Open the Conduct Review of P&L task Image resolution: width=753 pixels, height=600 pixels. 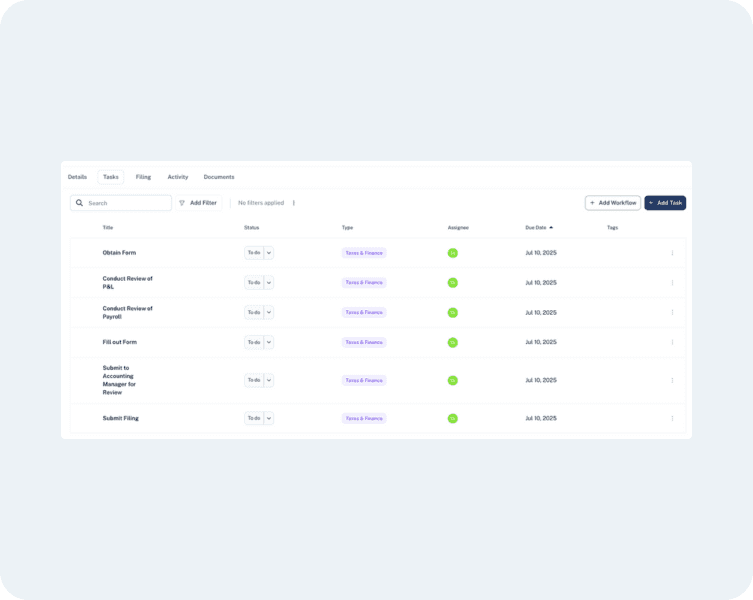(x=127, y=283)
